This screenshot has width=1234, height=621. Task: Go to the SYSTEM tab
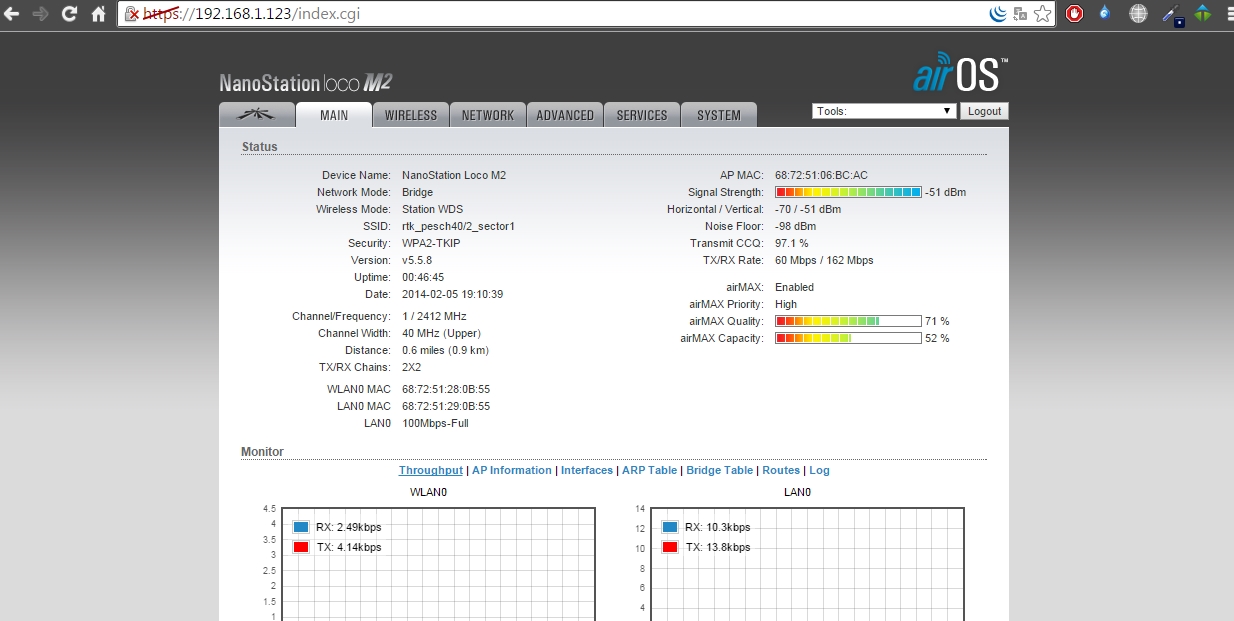coord(719,115)
